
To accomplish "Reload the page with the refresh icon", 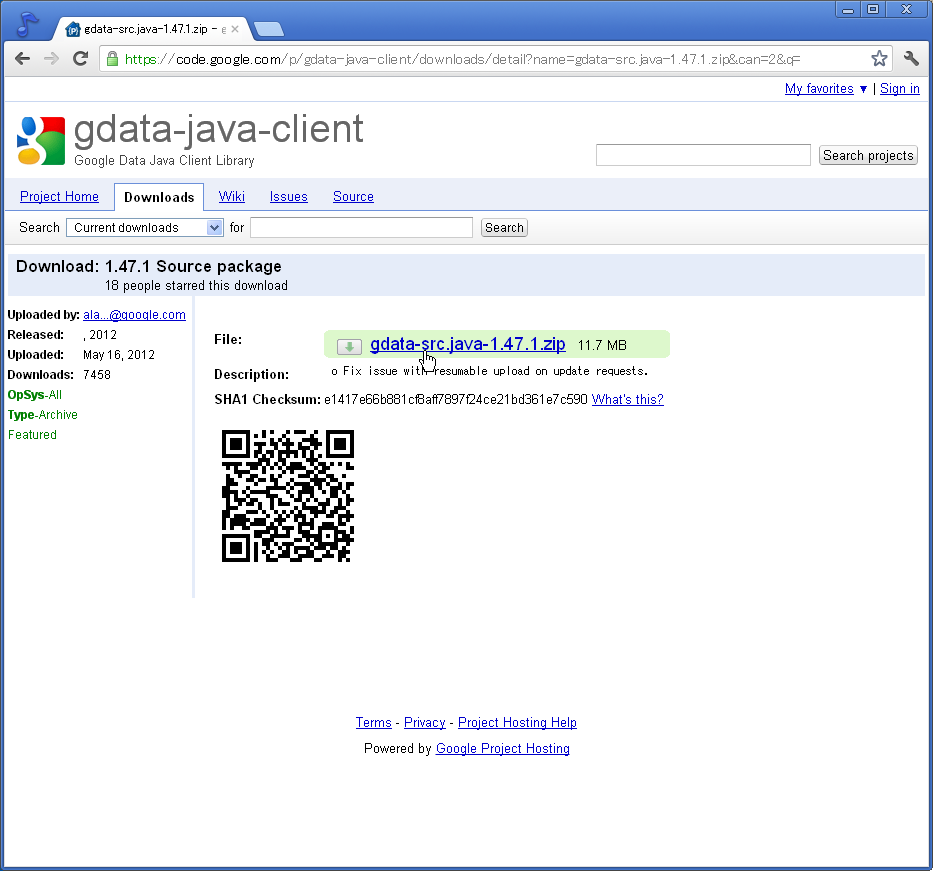I will pyautogui.click(x=80, y=58).
